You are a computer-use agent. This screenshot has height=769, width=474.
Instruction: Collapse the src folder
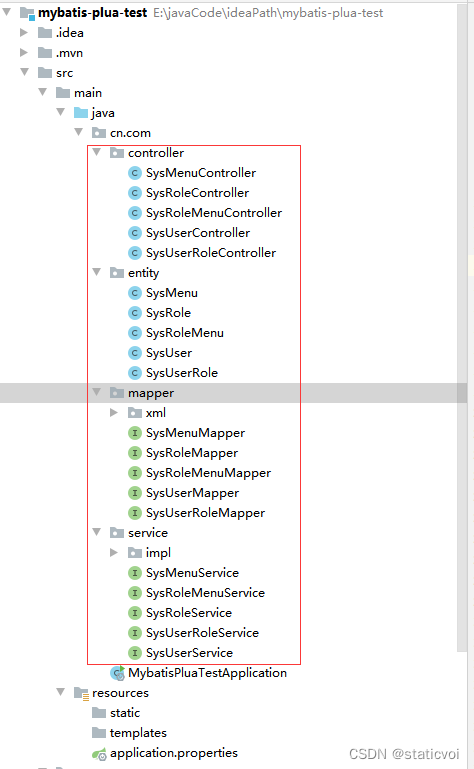pos(25,72)
